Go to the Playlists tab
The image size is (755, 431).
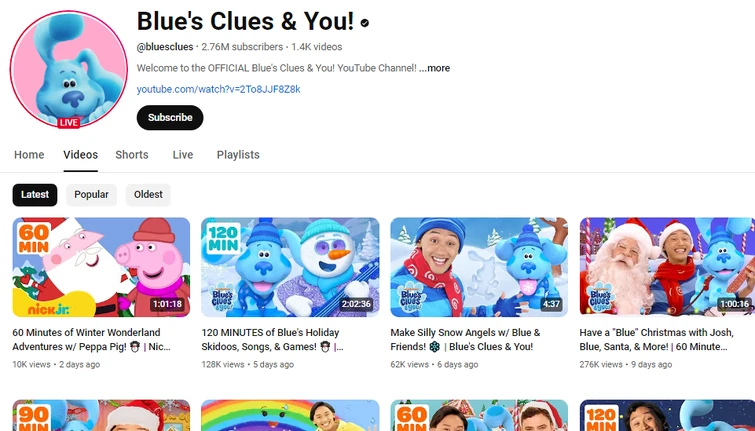[238, 155]
